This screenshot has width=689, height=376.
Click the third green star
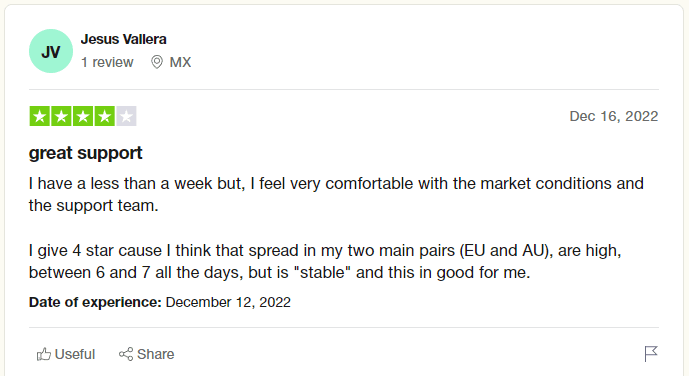[83, 116]
